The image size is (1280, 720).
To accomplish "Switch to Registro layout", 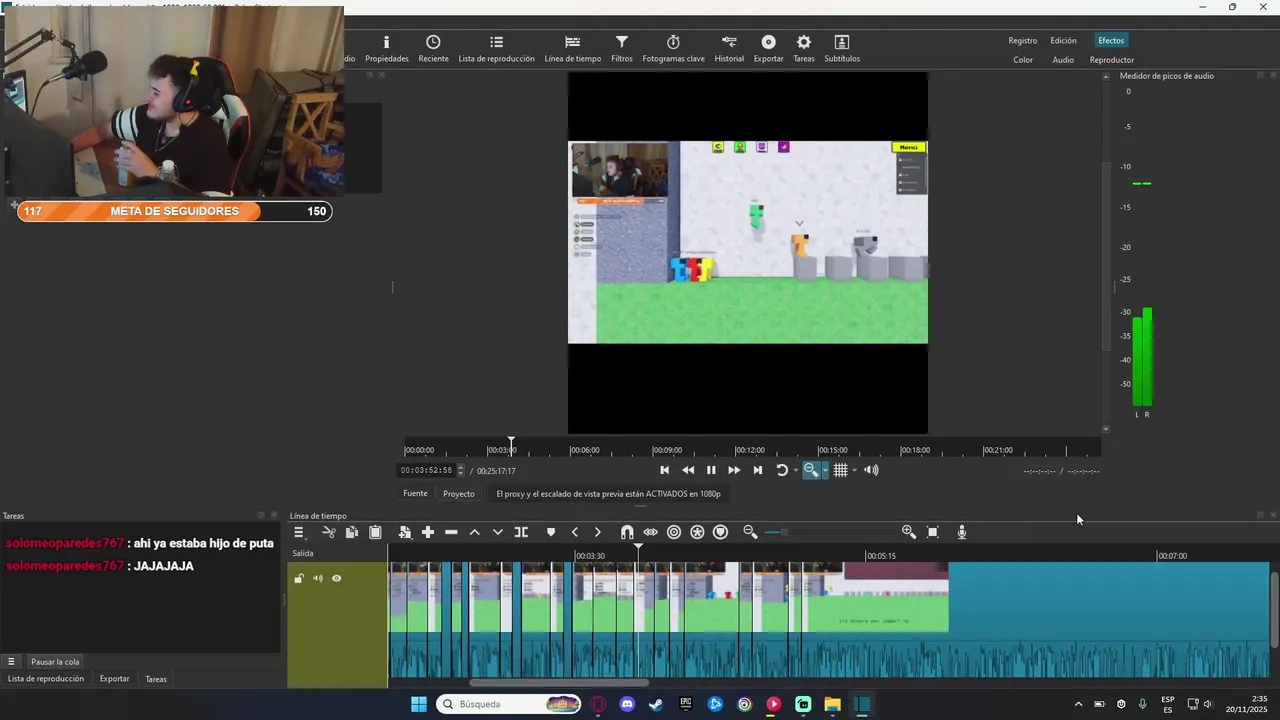I will coord(1022,41).
